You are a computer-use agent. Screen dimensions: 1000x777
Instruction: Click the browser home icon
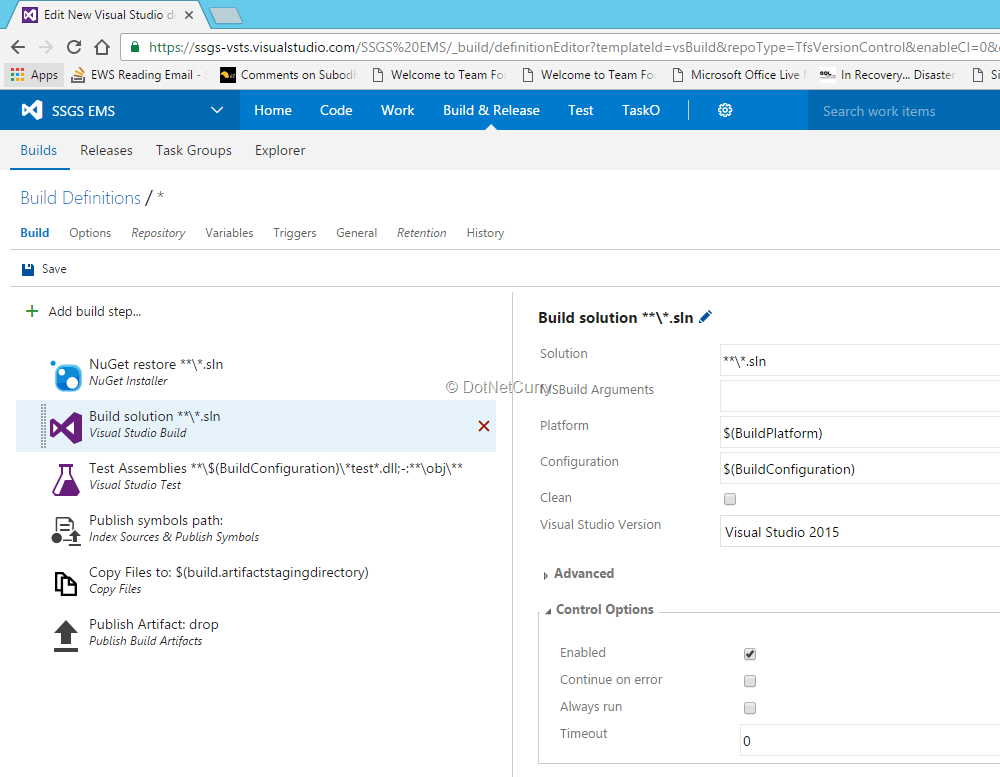(x=102, y=47)
